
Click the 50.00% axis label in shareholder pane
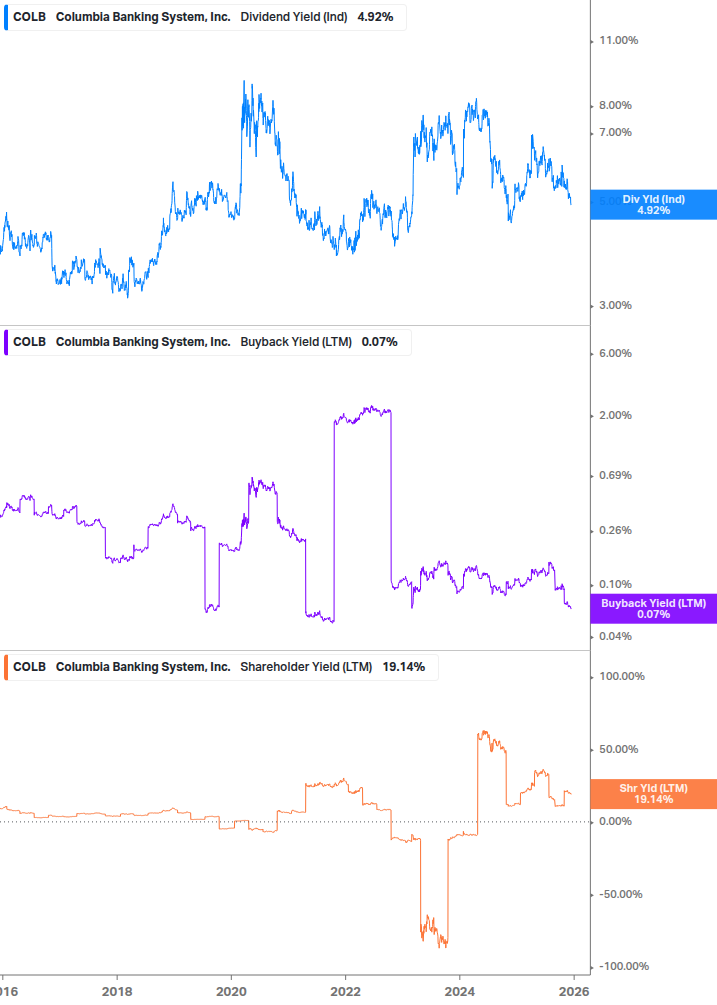point(618,749)
